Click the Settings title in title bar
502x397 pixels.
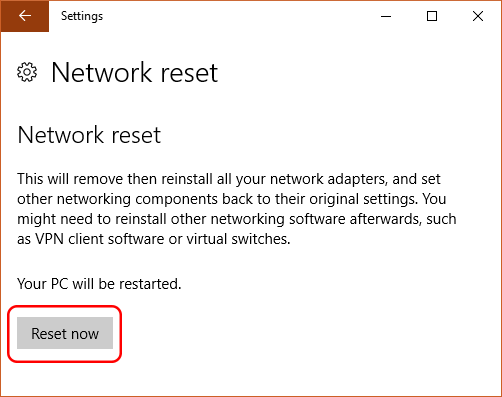[82, 16]
